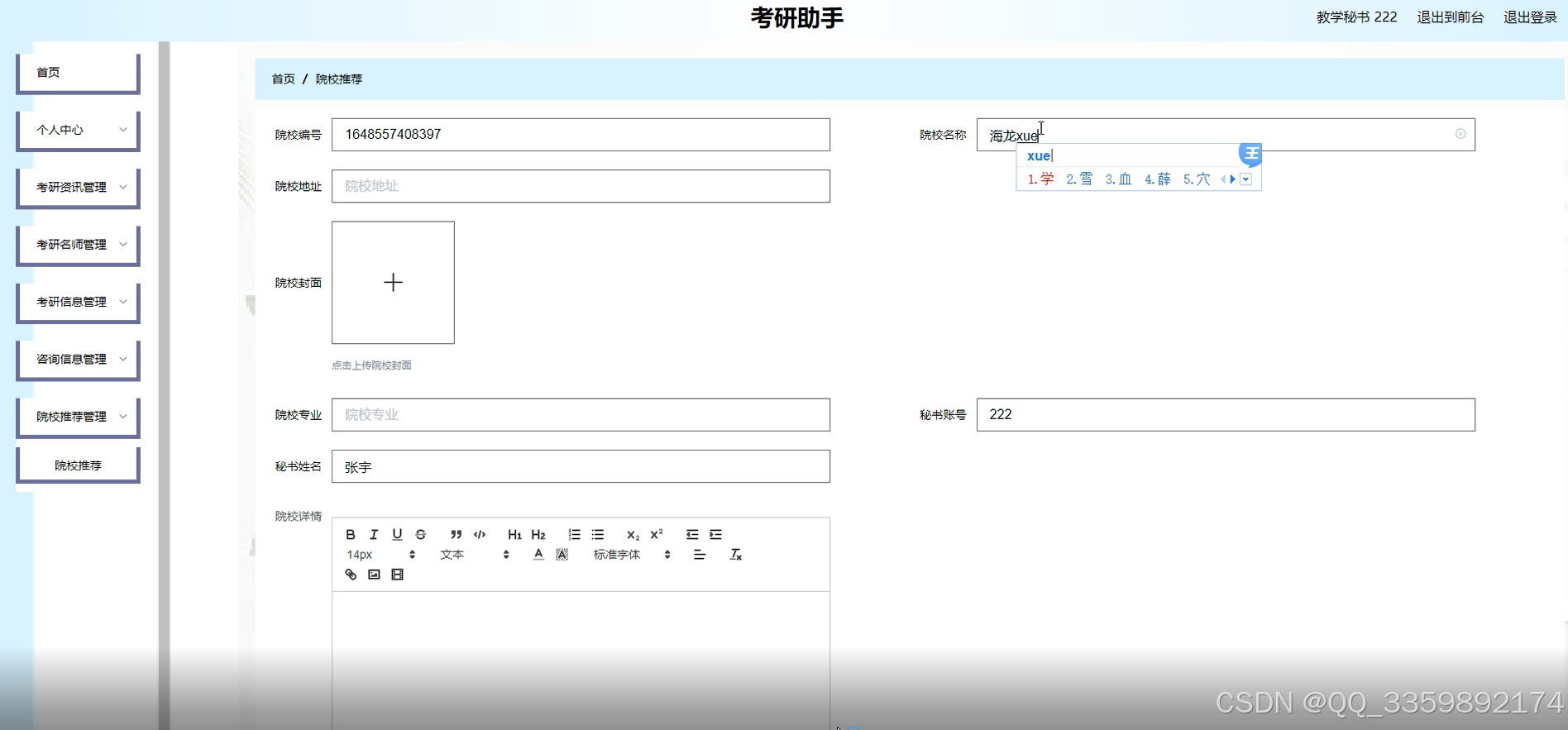
Task: Insert an image in editor
Action: tap(374, 575)
